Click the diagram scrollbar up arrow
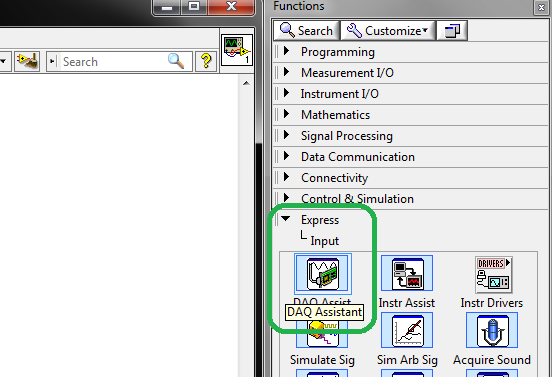 tap(246, 83)
